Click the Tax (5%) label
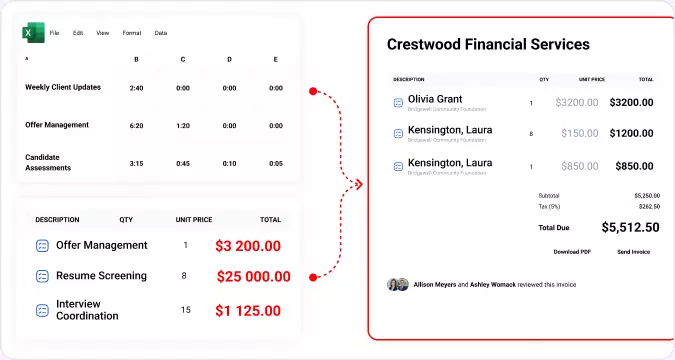Viewport: 675px width, 360px height. pyautogui.click(x=549, y=207)
